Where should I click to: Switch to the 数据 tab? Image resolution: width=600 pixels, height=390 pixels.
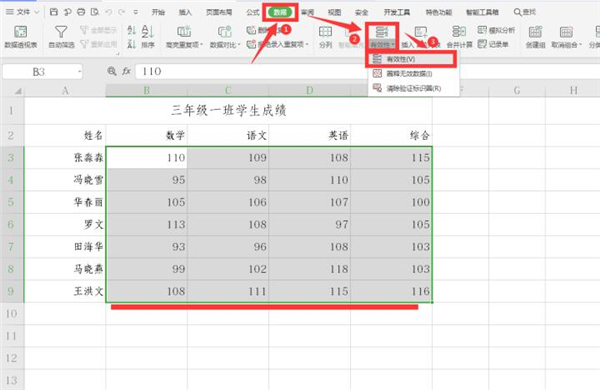coord(280,12)
